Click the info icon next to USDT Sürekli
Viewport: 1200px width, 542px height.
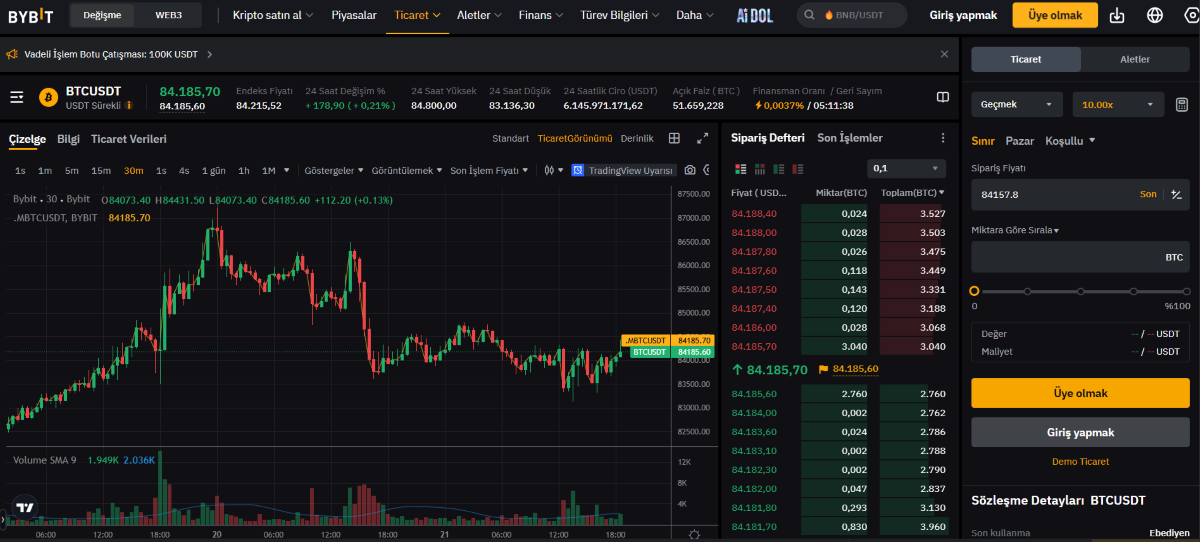[x=129, y=105]
